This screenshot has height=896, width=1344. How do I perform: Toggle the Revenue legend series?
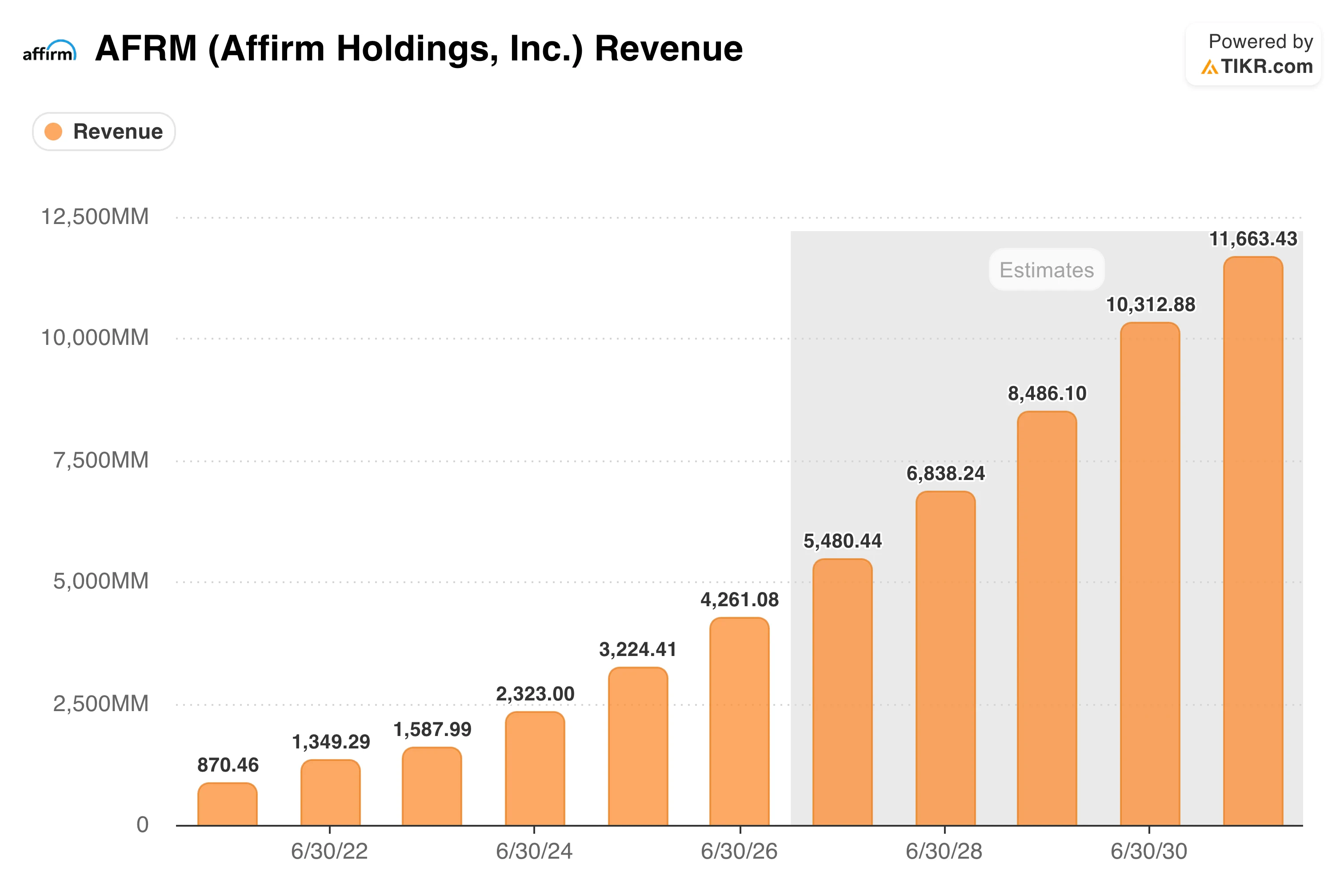coord(104,132)
